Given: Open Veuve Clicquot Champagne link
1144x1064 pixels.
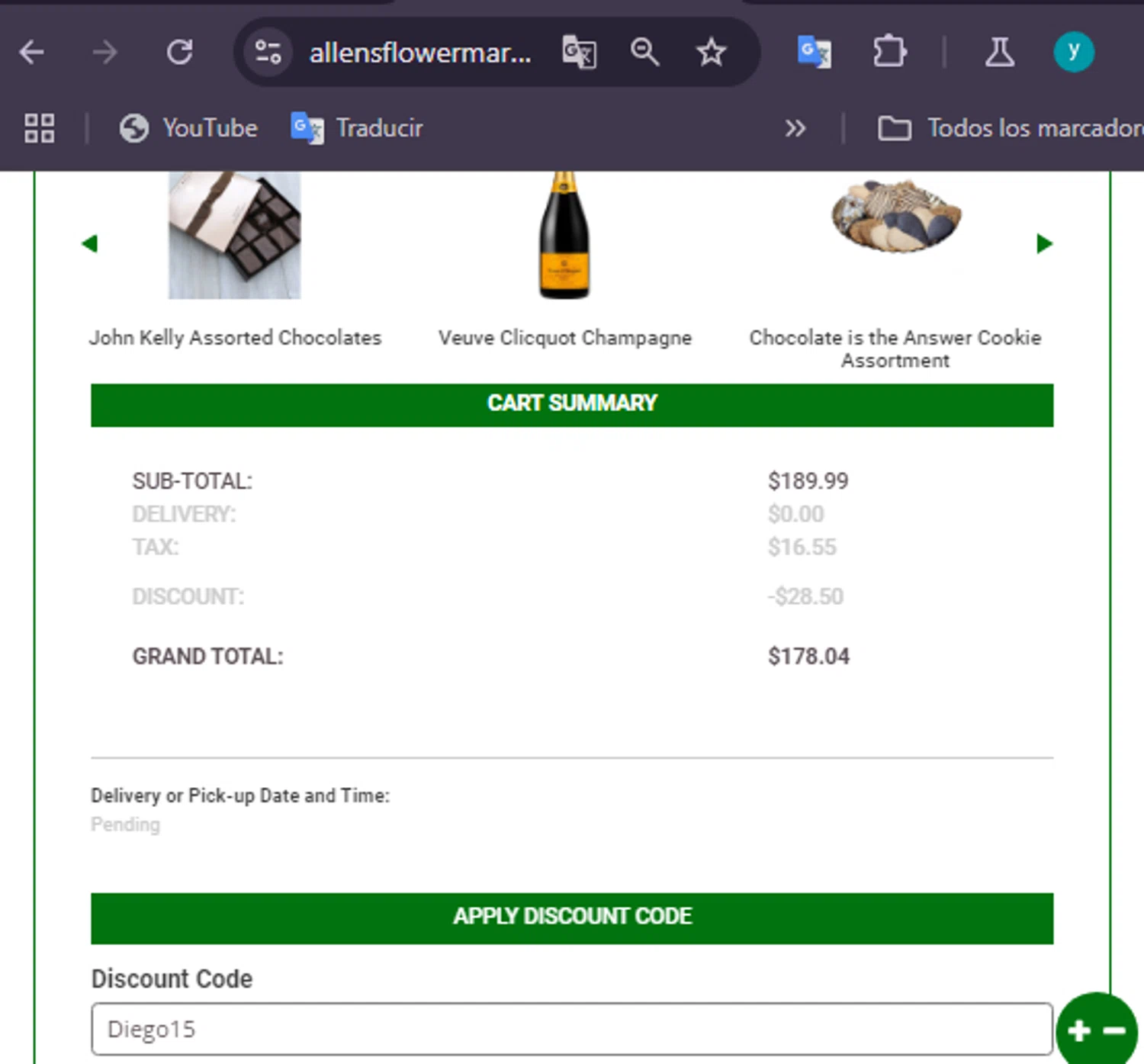Looking at the screenshot, I should pyautogui.click(x=565, y=338).
